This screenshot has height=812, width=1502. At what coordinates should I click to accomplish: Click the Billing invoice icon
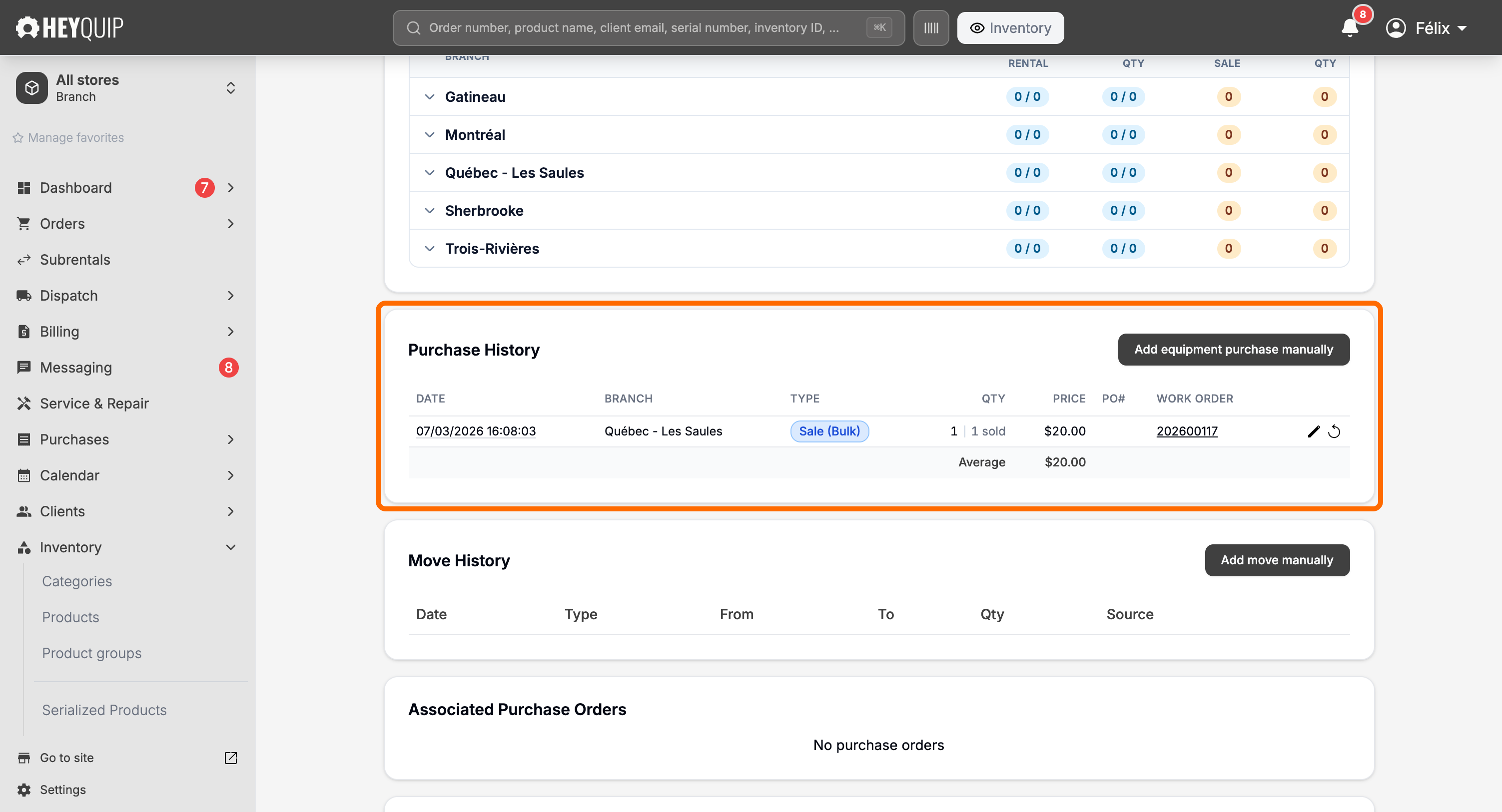coord(24,332)
